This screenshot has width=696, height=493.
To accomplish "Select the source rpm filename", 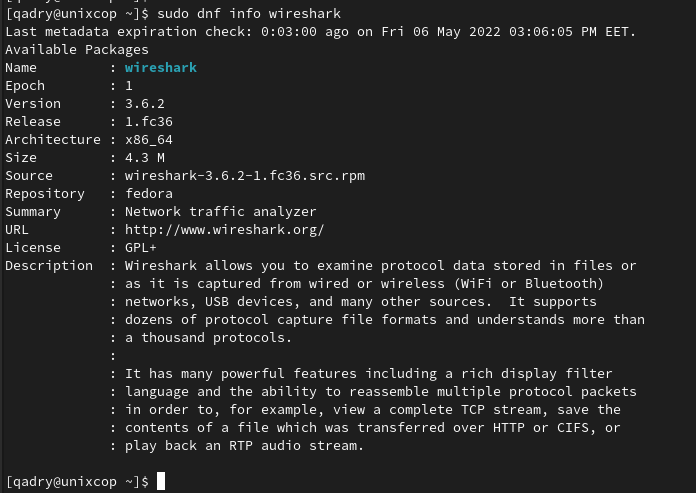I will (245, 176).
